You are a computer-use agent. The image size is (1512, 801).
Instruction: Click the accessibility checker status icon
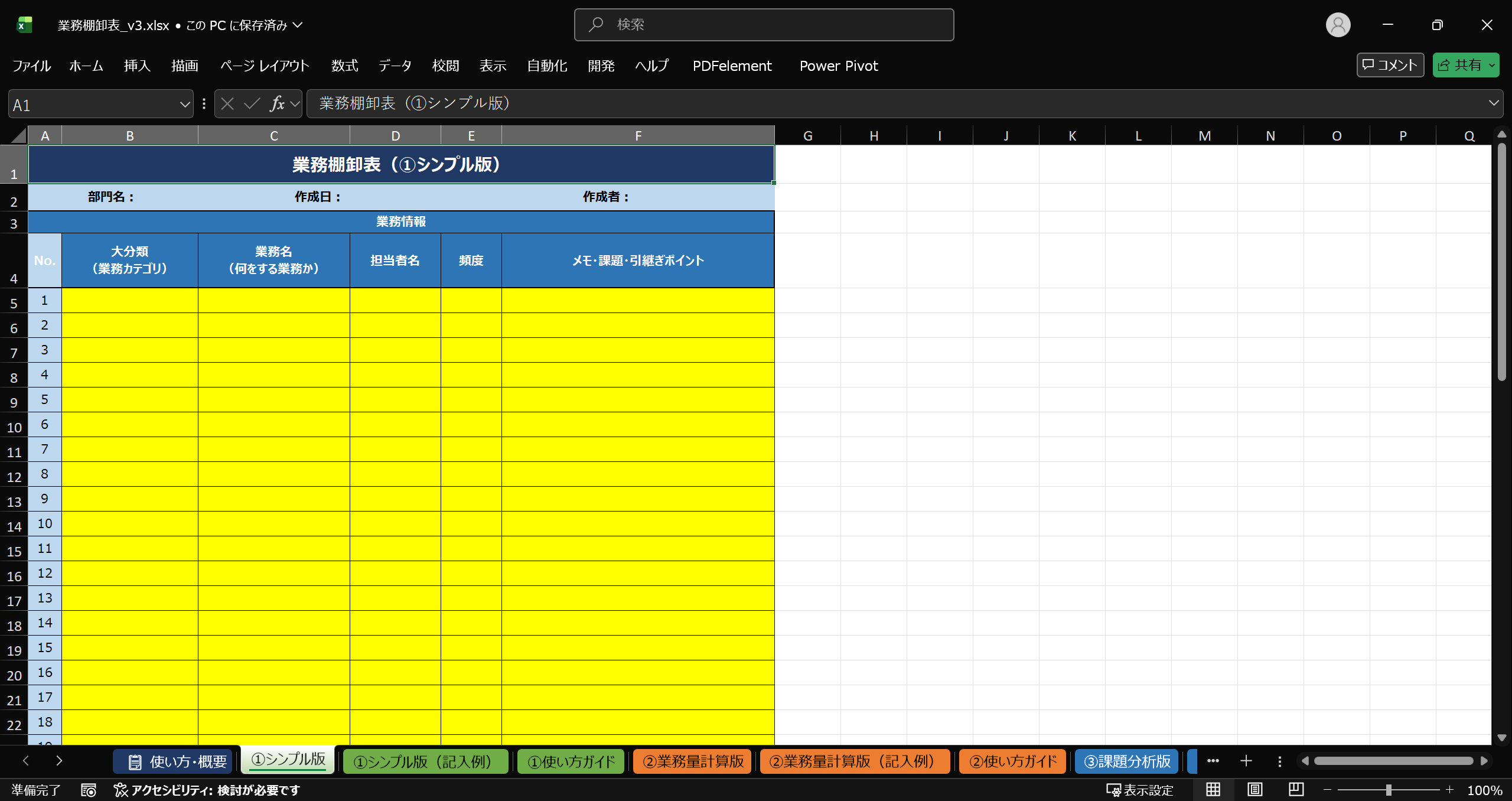tap(120, 790)
